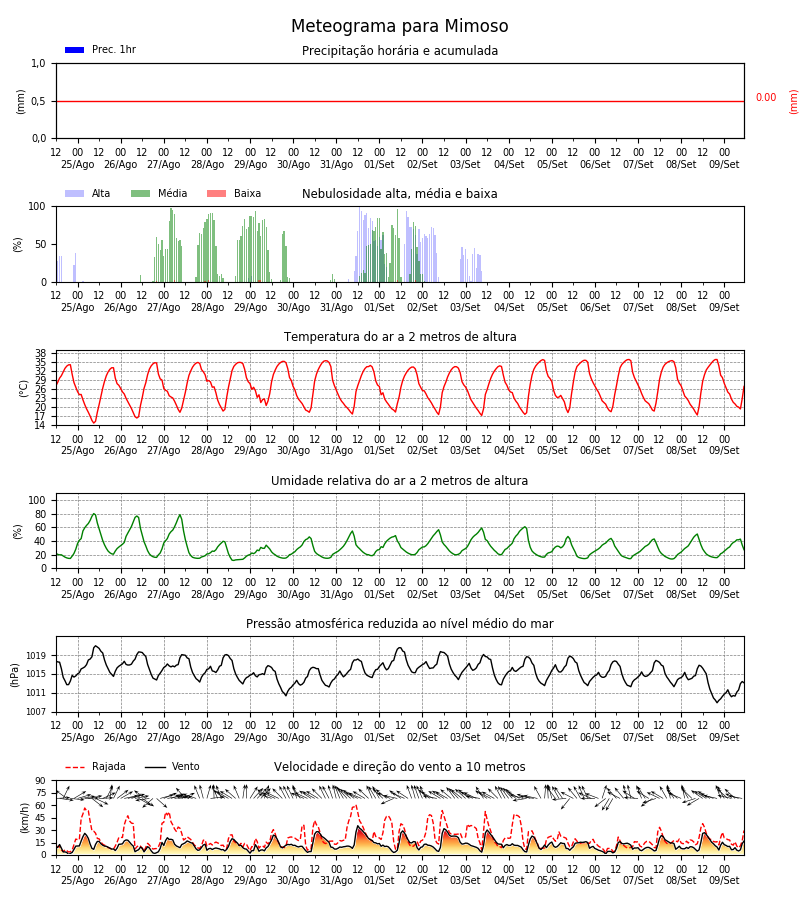Click the Umidade relativa do ar chart title
Image resolution: width=800 pixels, height=900 pixels.
click(x=399, y=481)
